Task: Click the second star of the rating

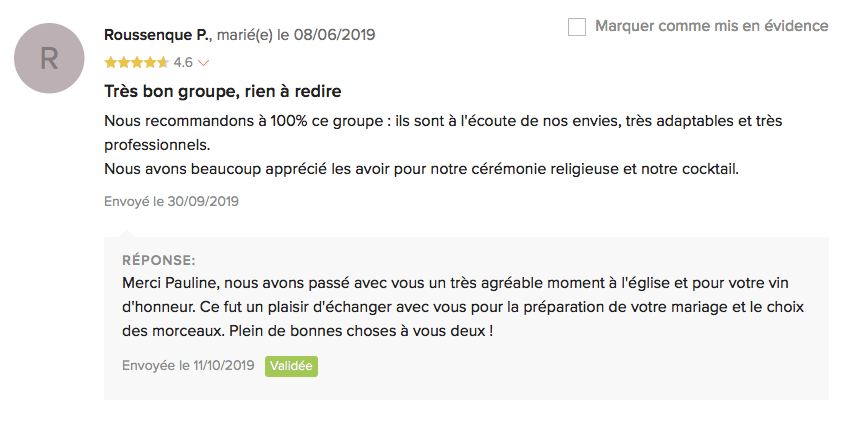Action: coord(123,62)
